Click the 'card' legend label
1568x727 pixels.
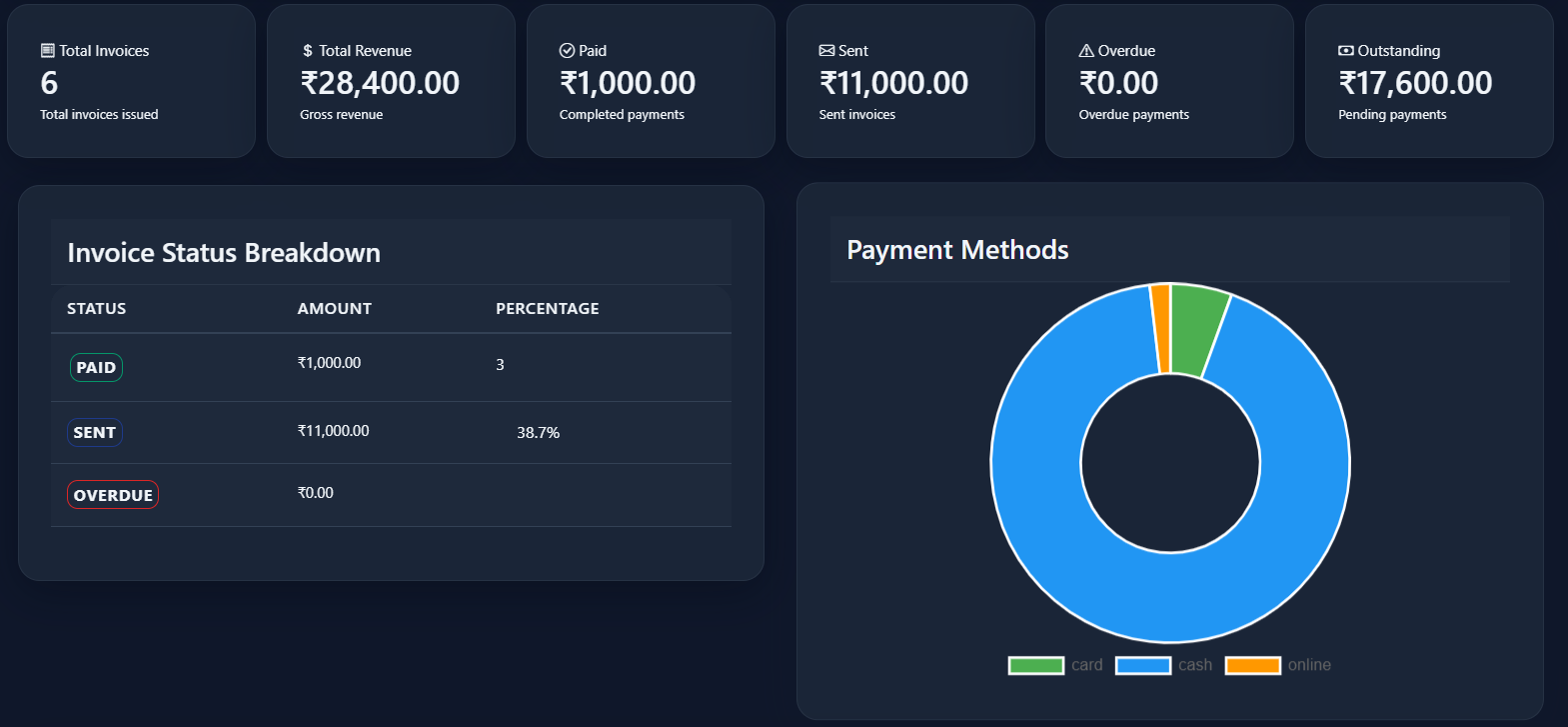click(1087, 666)
